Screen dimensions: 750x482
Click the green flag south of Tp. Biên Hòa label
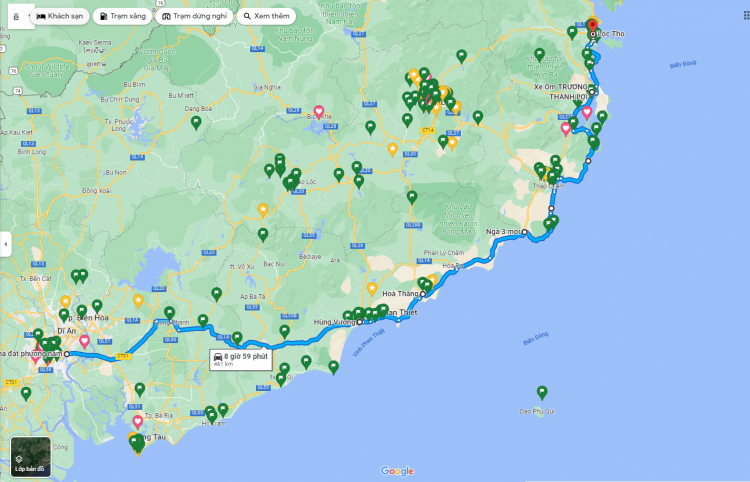coord(63,315)
